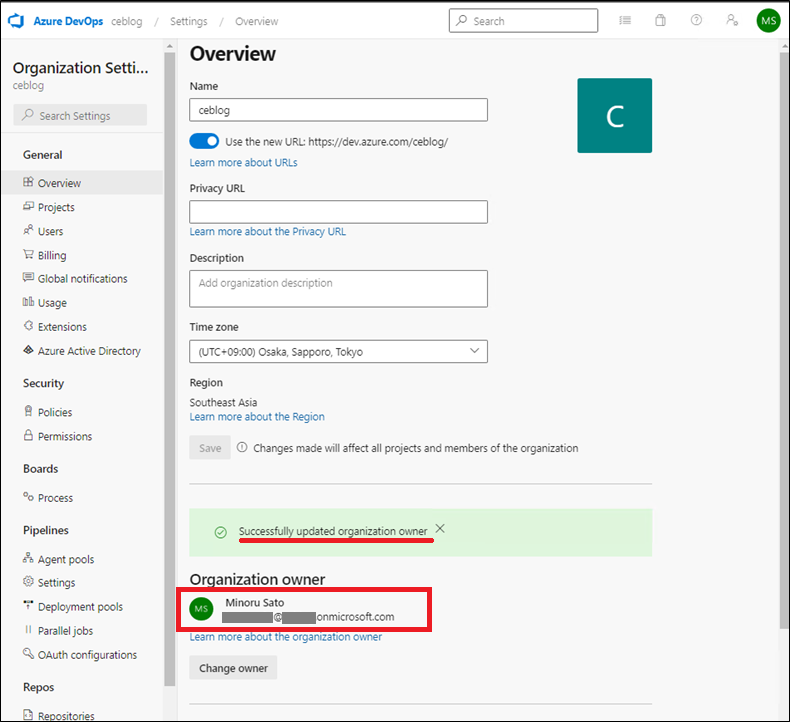Open the Time zone dropdown
The image size is (790, 722).
[x=338, y=352]
